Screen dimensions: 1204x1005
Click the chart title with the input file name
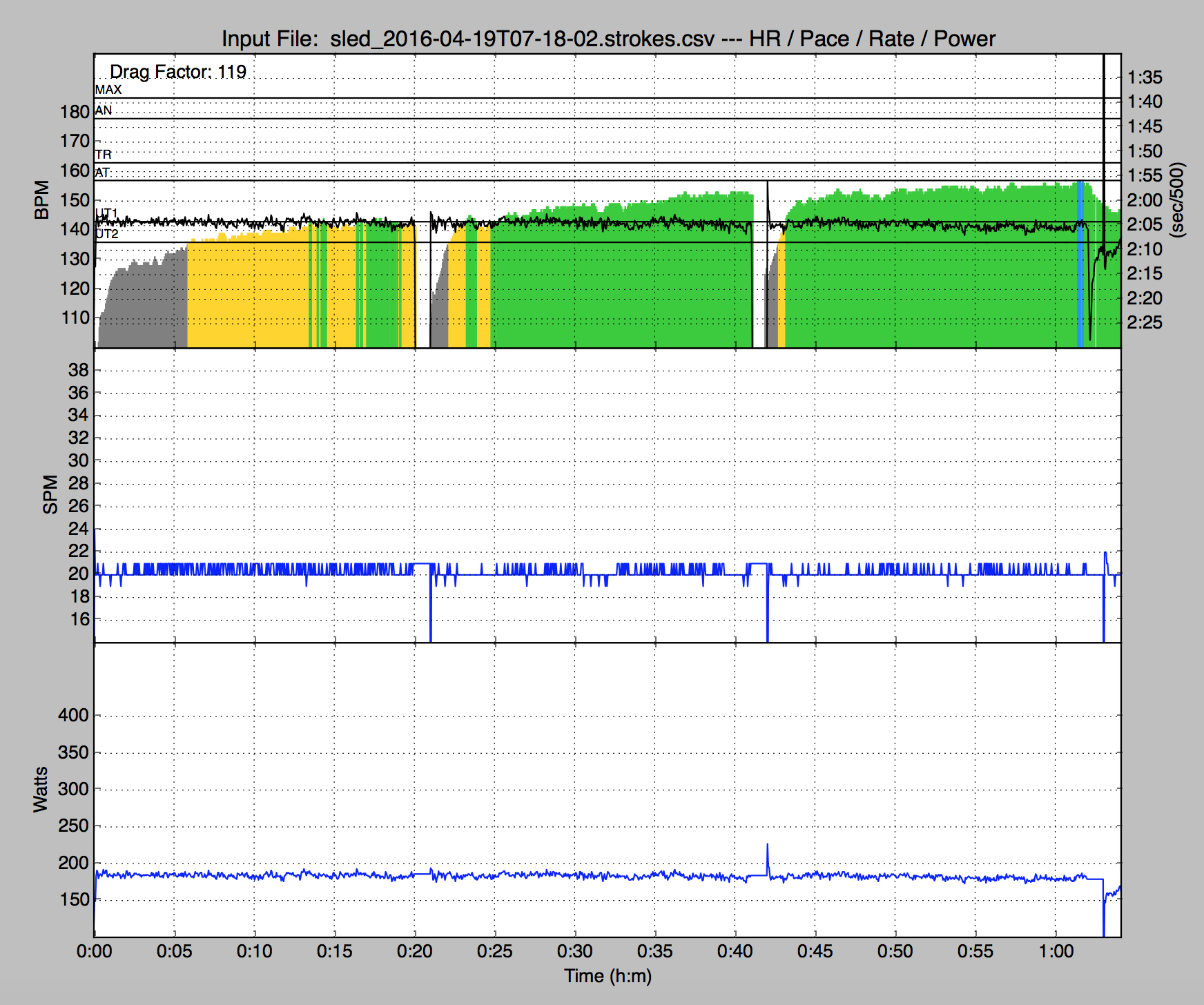(x=608, y=39)
